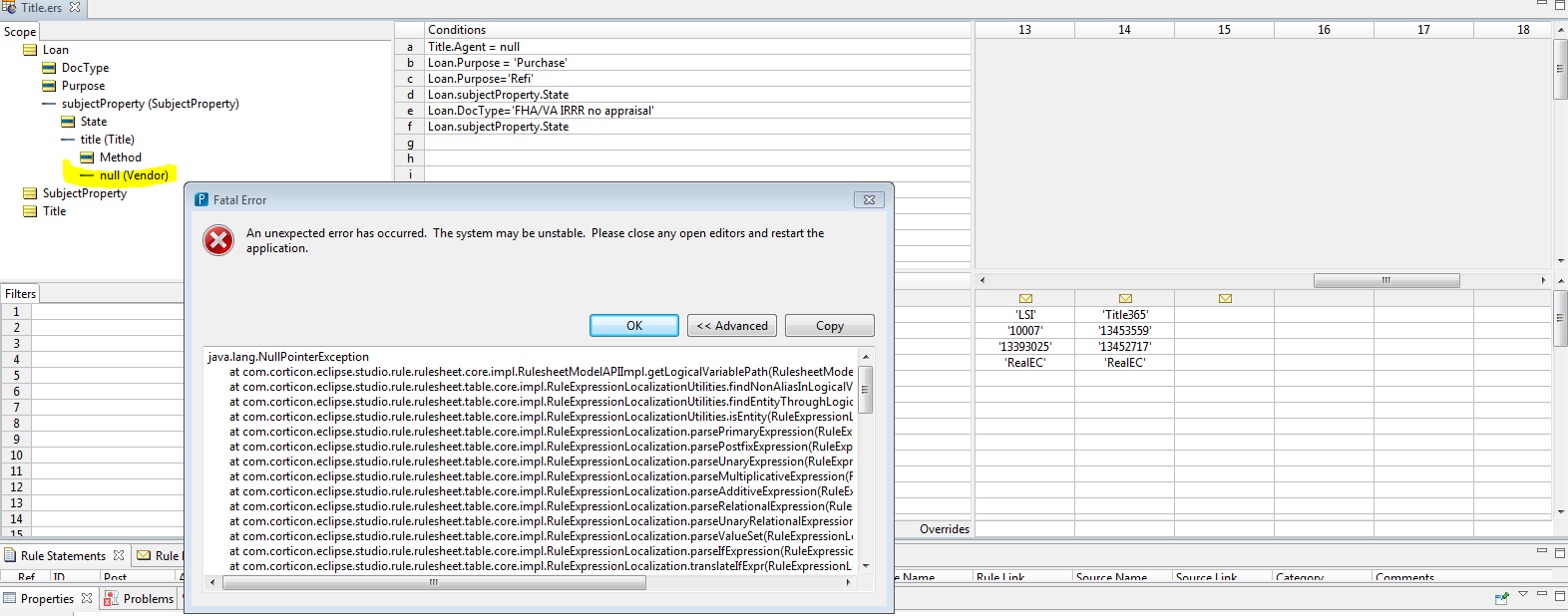Click the stack trace vertical scrollbar thumb
The height and width of the screenshot is (616, 1568).
866,391
